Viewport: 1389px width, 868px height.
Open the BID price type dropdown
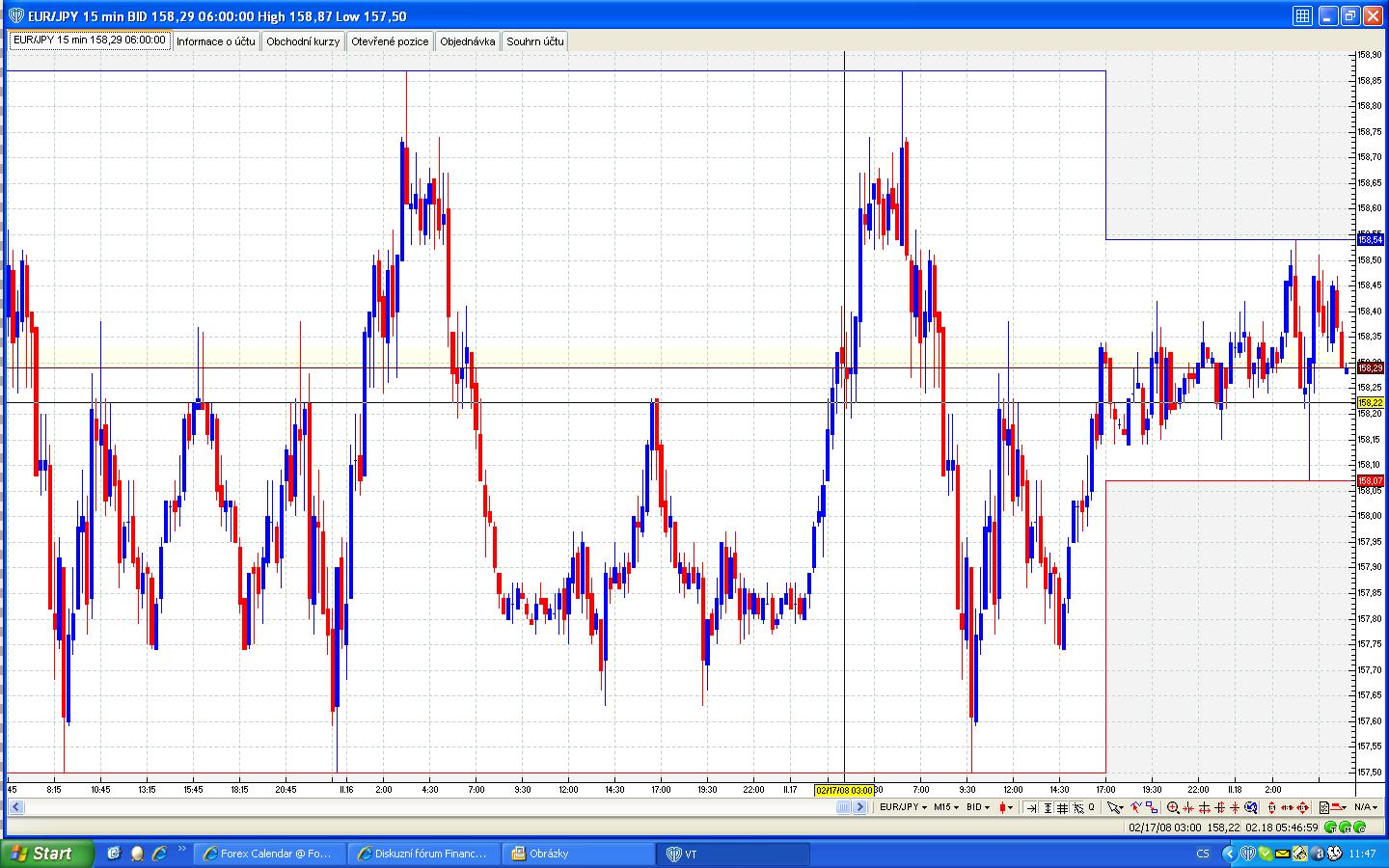[x=978, y=807]
